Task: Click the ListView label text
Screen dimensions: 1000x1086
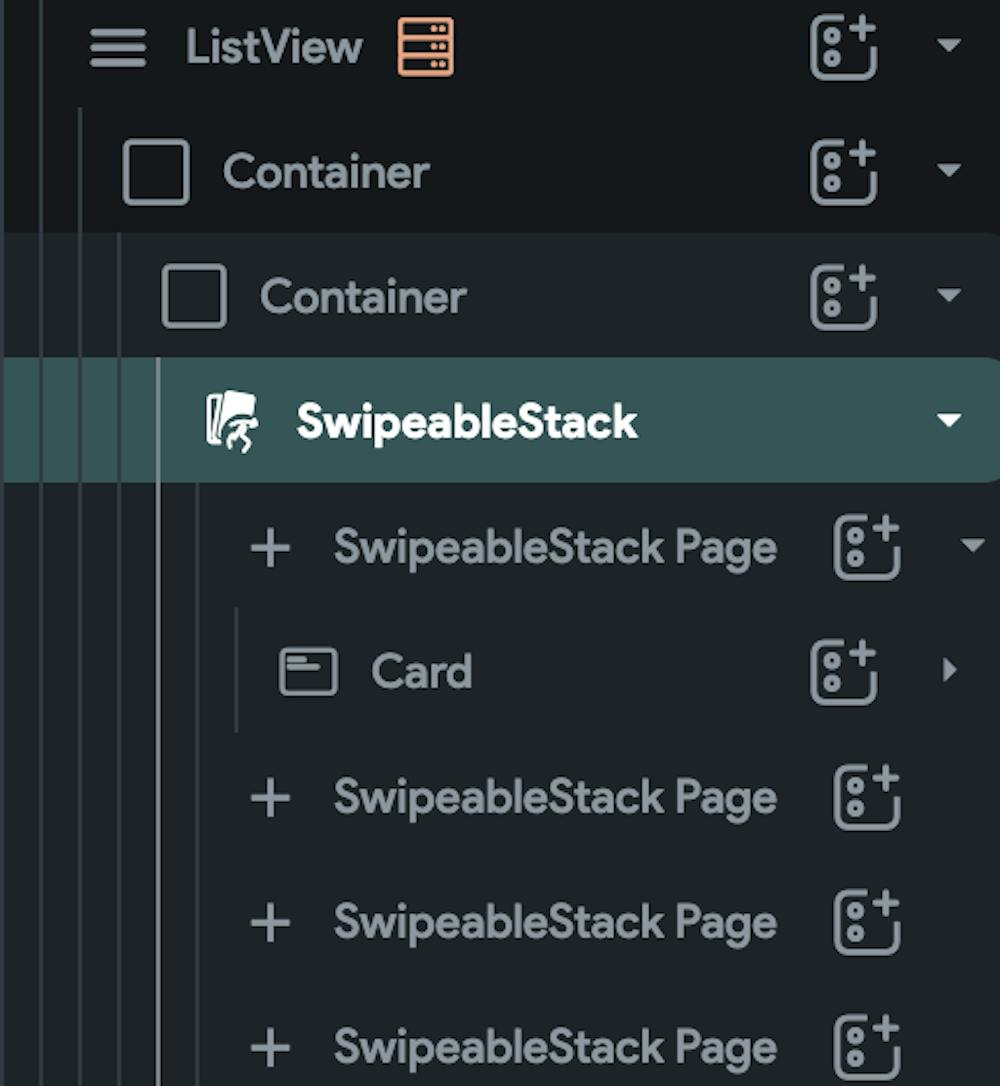Action: point(275,47)
